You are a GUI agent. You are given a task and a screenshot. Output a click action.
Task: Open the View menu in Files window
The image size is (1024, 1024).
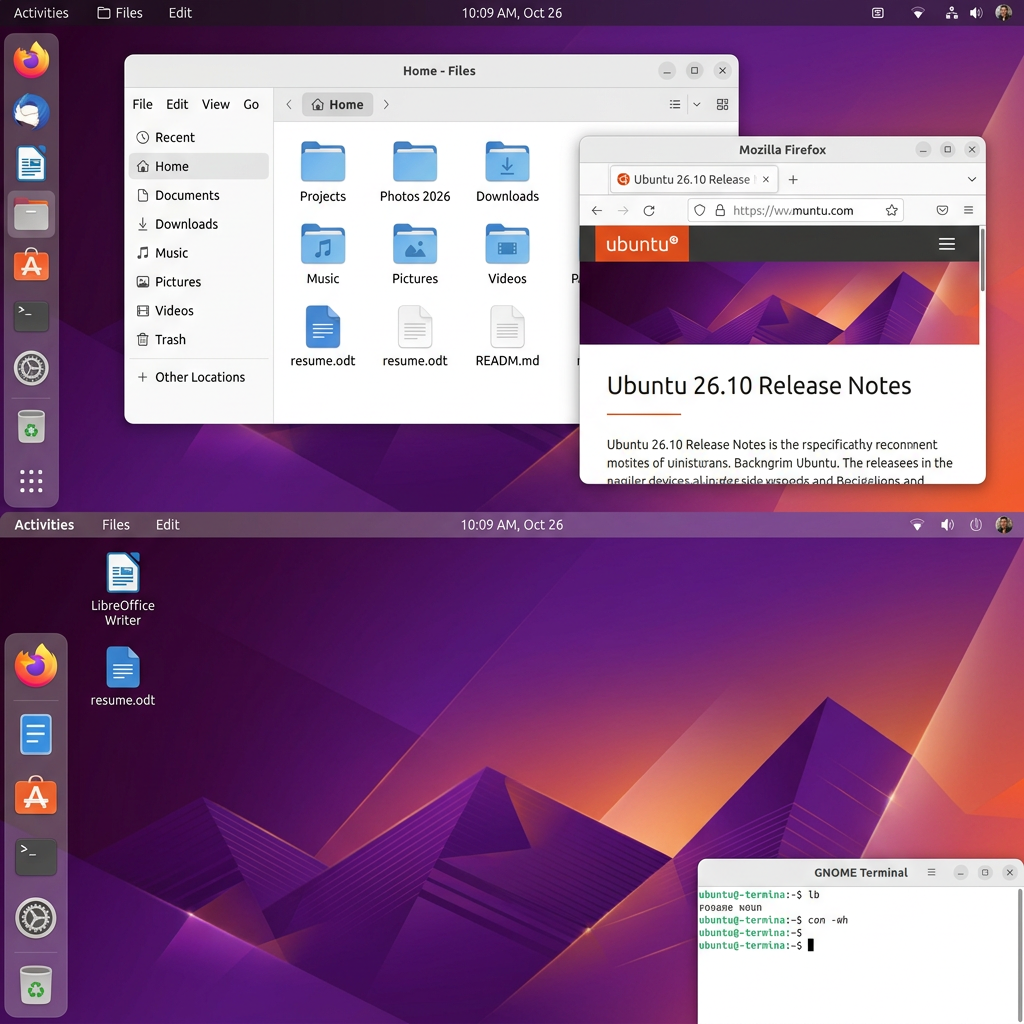(216, 104)
